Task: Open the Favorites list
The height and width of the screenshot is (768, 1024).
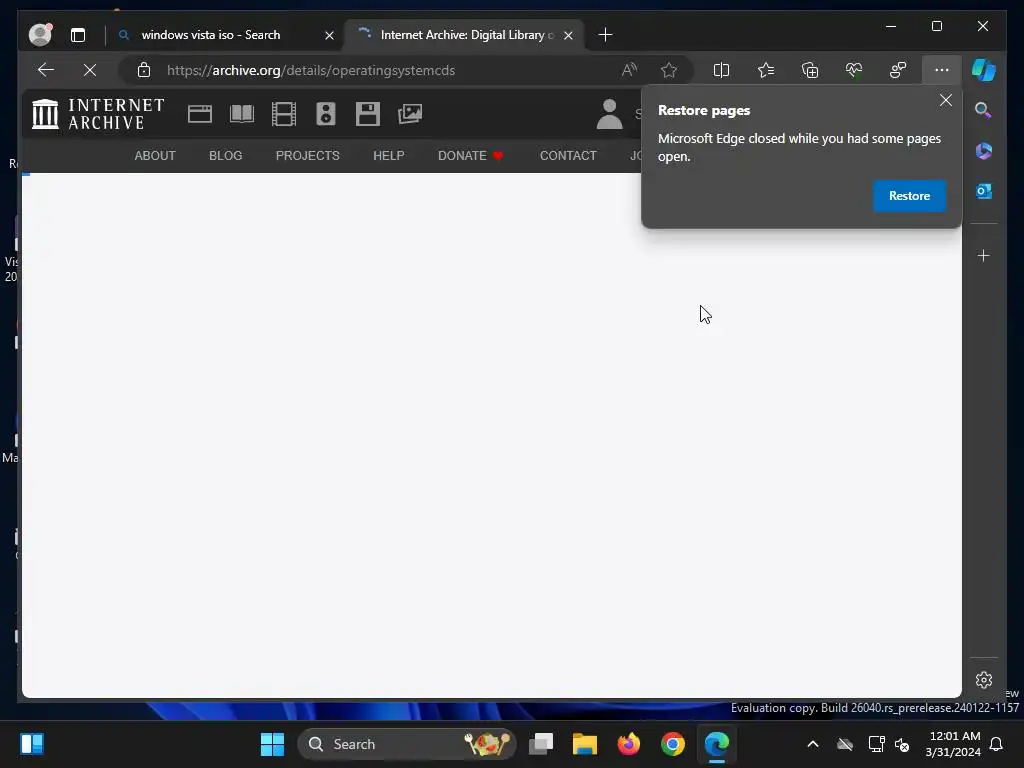Action: [x=765, y=70]
